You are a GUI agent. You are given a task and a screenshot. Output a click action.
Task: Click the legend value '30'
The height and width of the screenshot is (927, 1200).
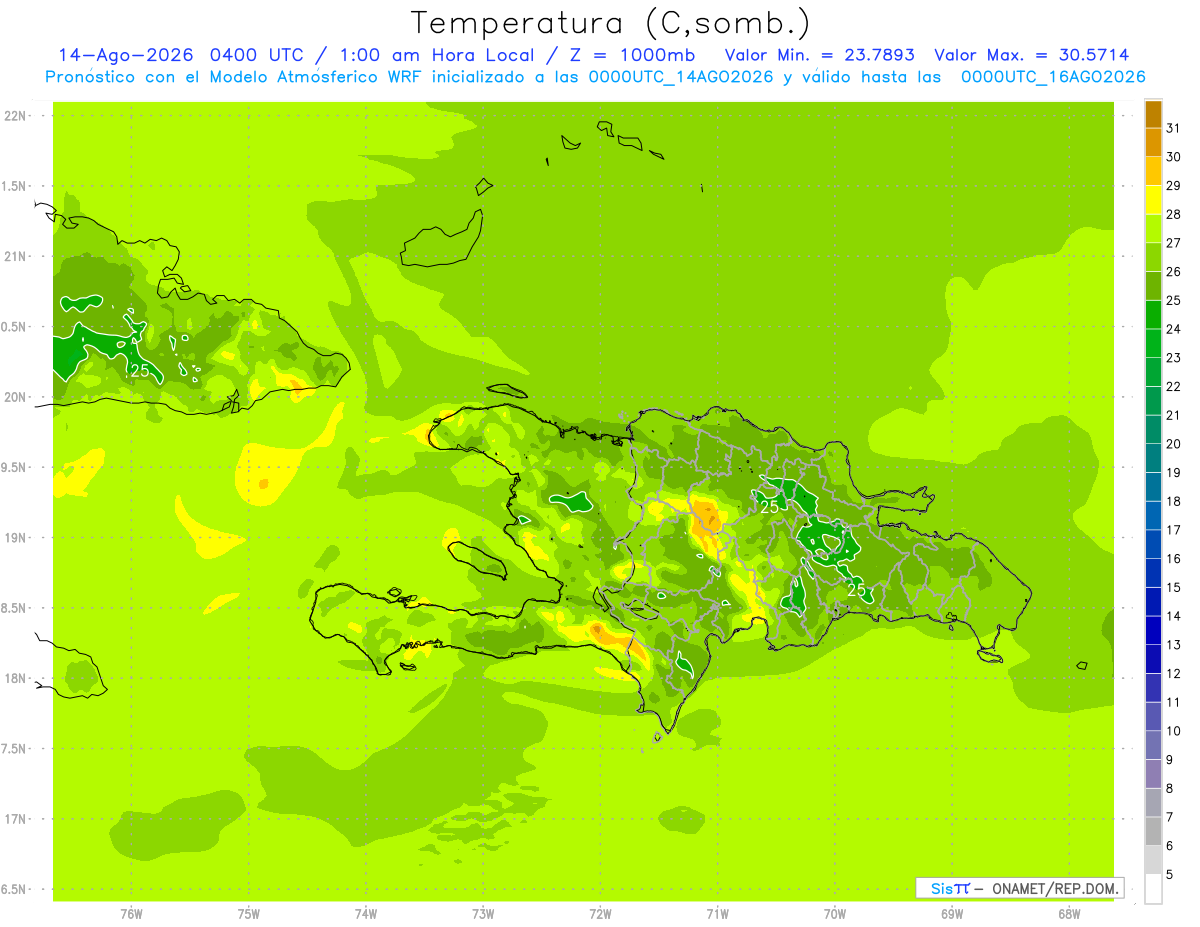click(x=1174, y=157)
